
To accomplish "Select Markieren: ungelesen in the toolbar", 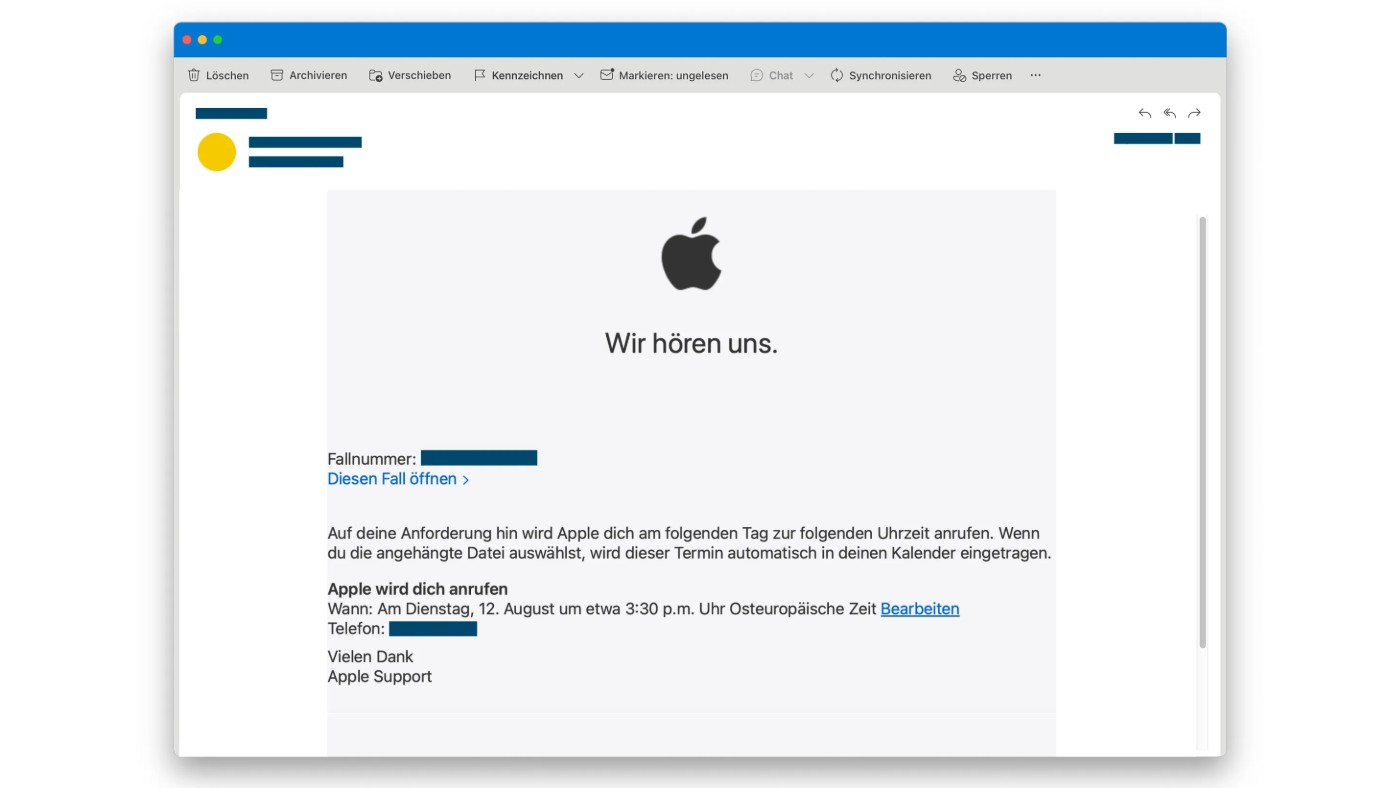I will [x=665, y=75].
